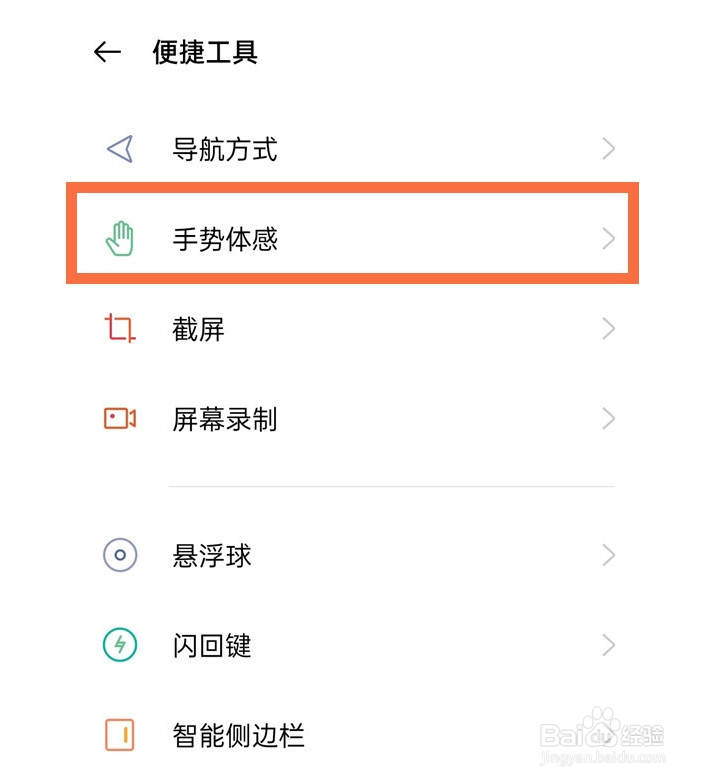Expand chevron beside 导航方式
This screenshot has height=782, width=704.
(608, 149)
